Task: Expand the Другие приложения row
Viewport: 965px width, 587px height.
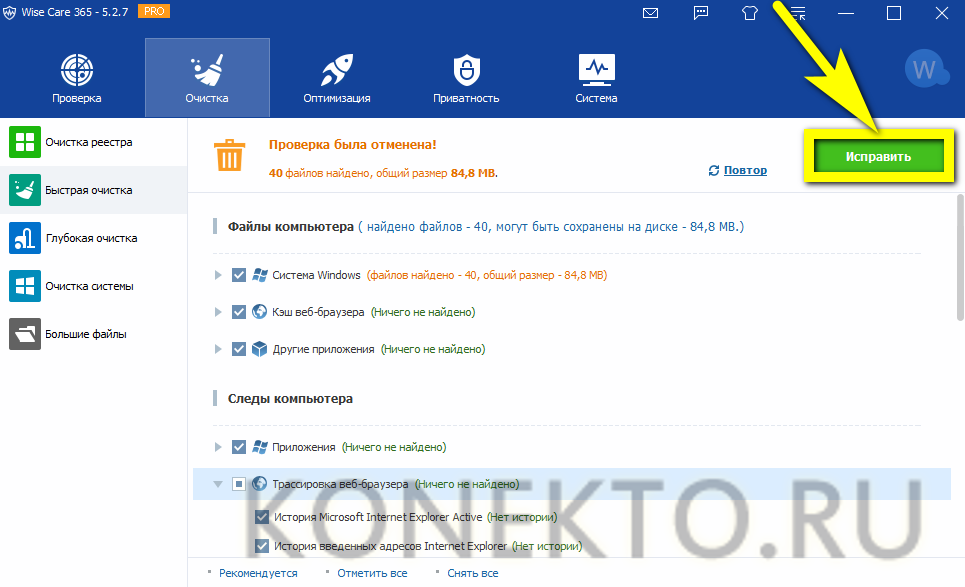Action: click(218, 349)
